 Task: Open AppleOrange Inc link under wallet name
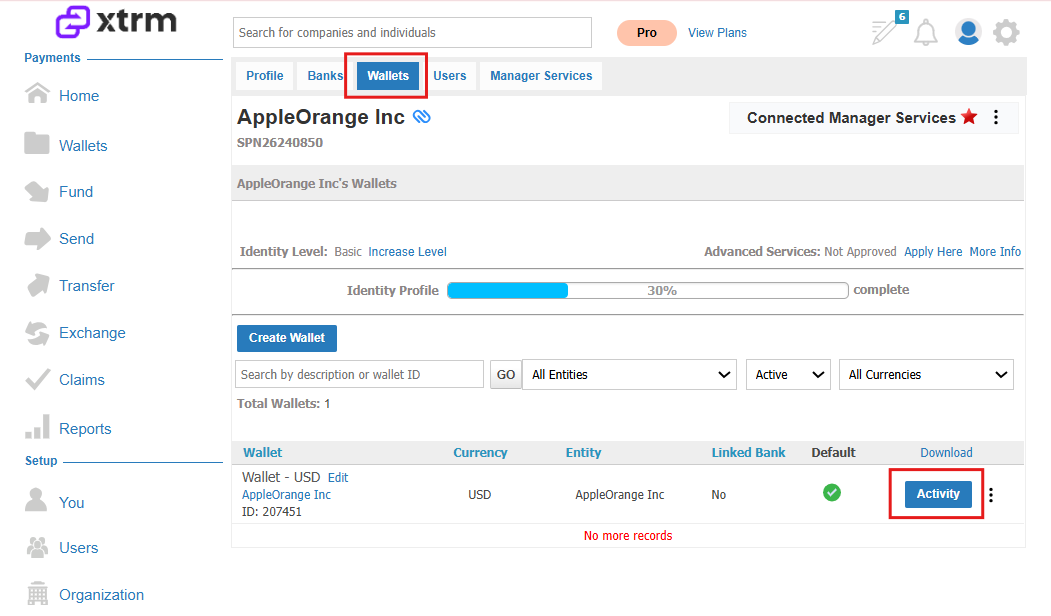tap(286, 495)
